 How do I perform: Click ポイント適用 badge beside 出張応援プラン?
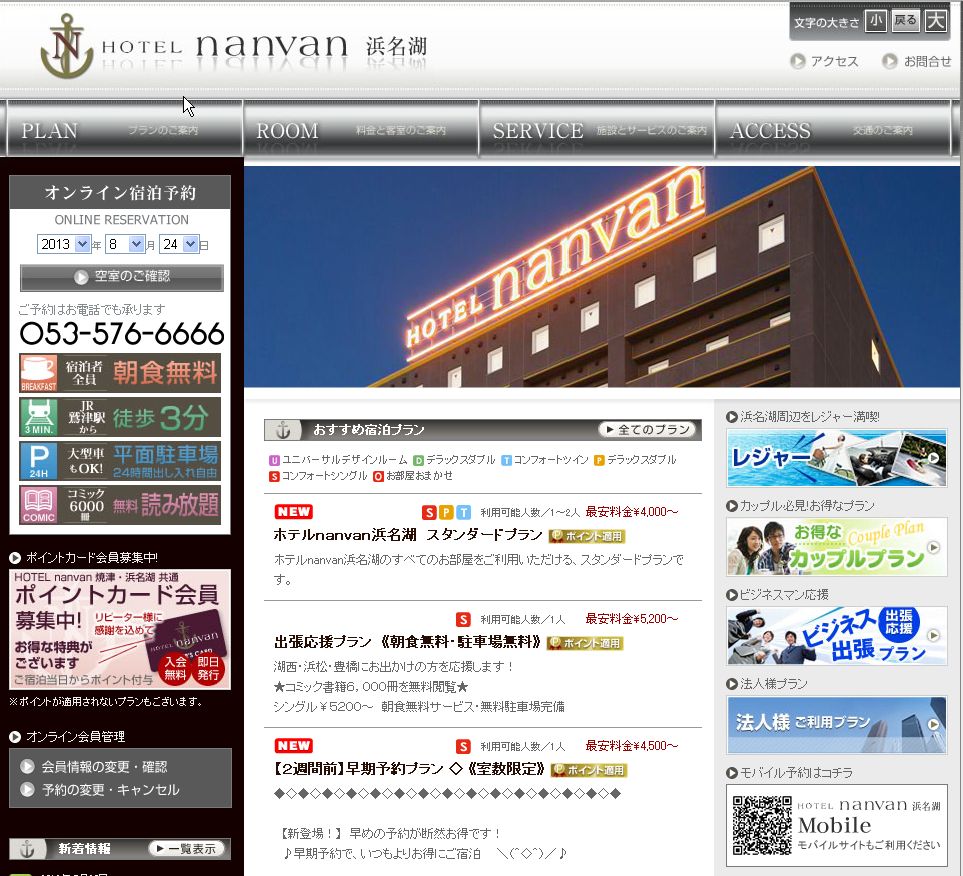(x=585, y=643)
